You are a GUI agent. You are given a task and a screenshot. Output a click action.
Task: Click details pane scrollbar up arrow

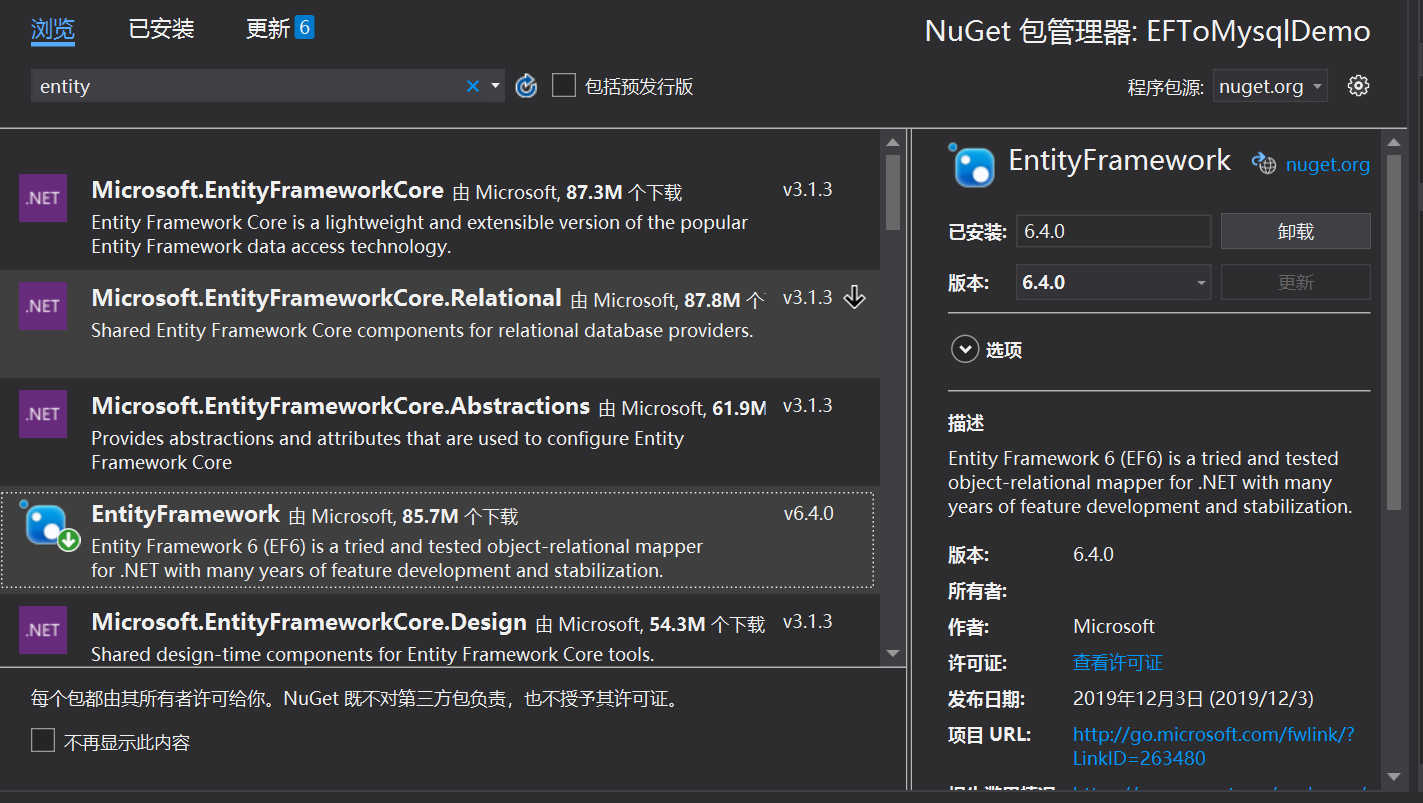pyautogui.click(x=1395, y=143)
